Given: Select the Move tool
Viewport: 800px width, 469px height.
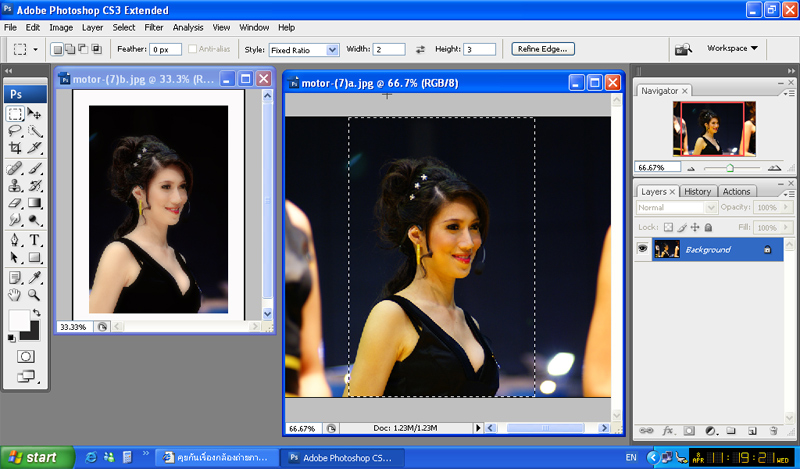Looking at the screenshot, I should tap(35, 113).
